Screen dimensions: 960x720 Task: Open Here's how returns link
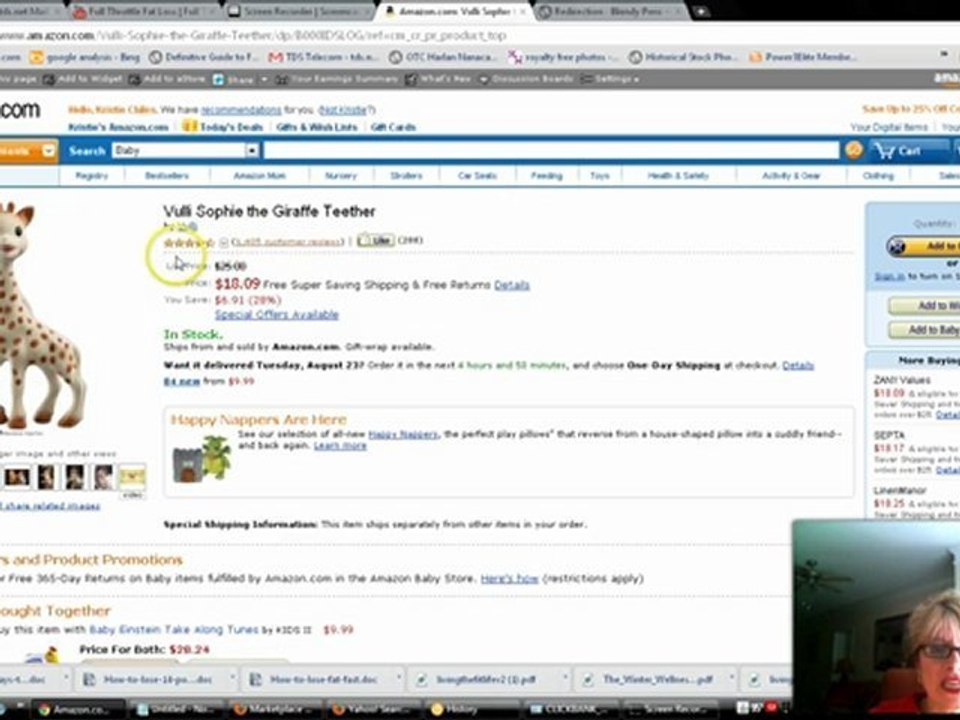point(509,579)
